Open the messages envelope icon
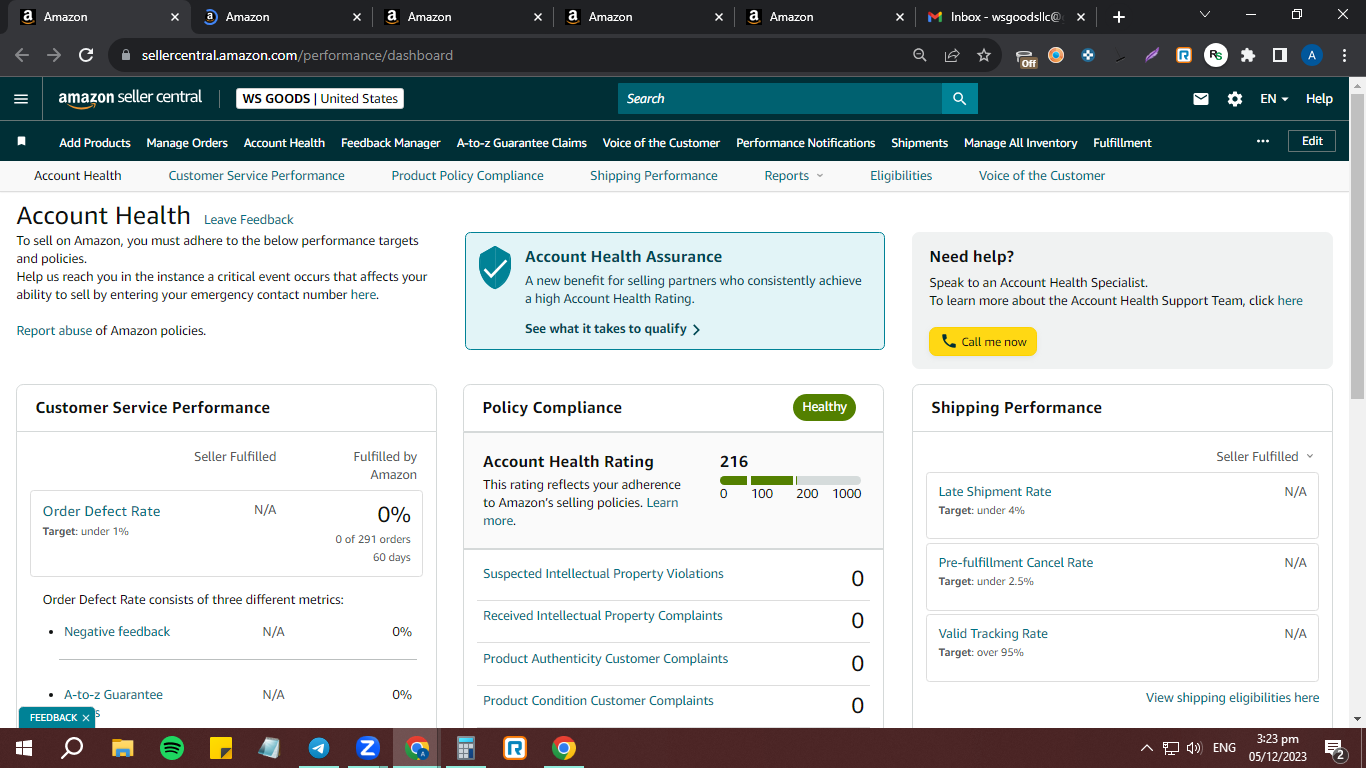Viewport: 1366px width, 768px height. click(x=1201, y=99)
